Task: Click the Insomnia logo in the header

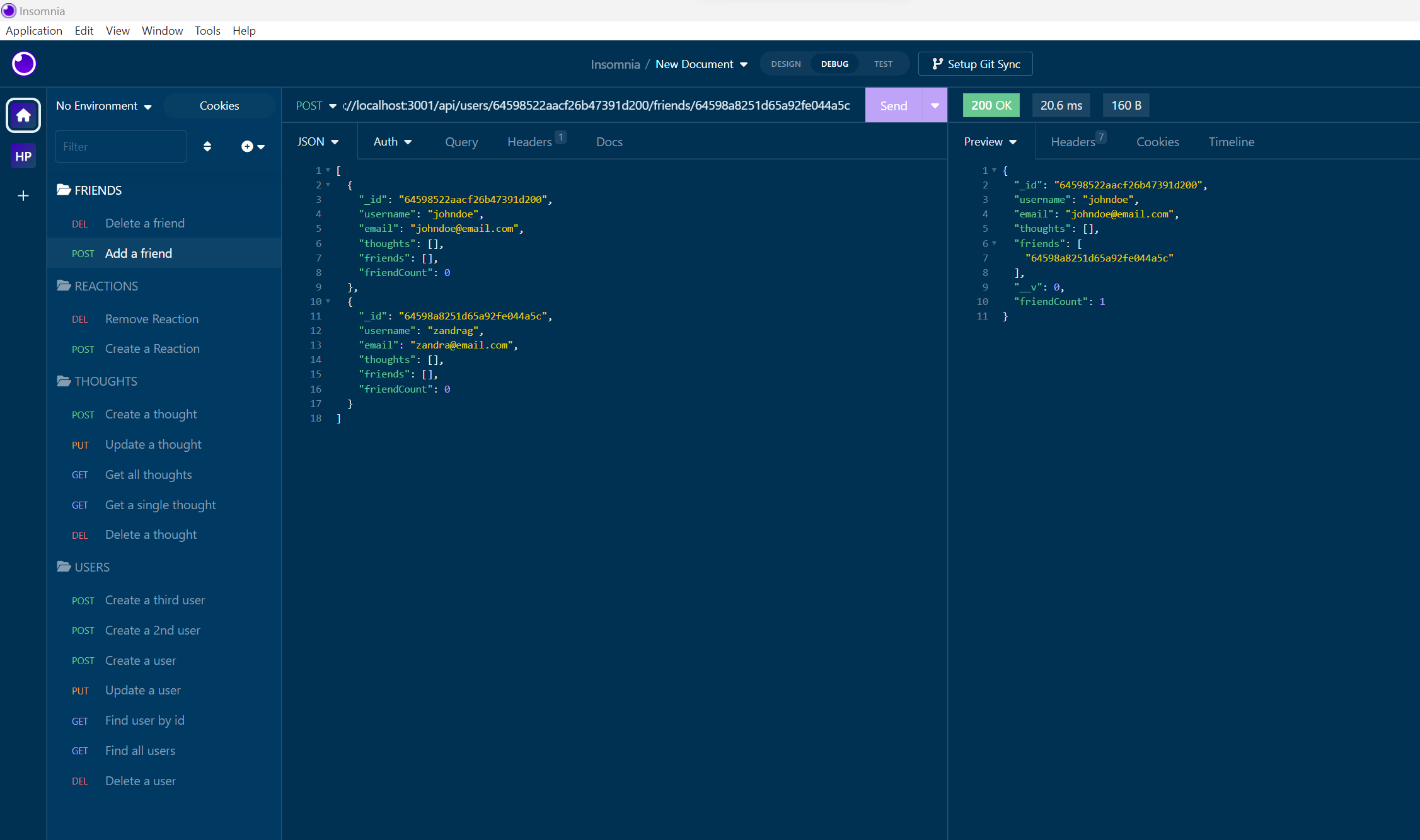Action: 23,64
